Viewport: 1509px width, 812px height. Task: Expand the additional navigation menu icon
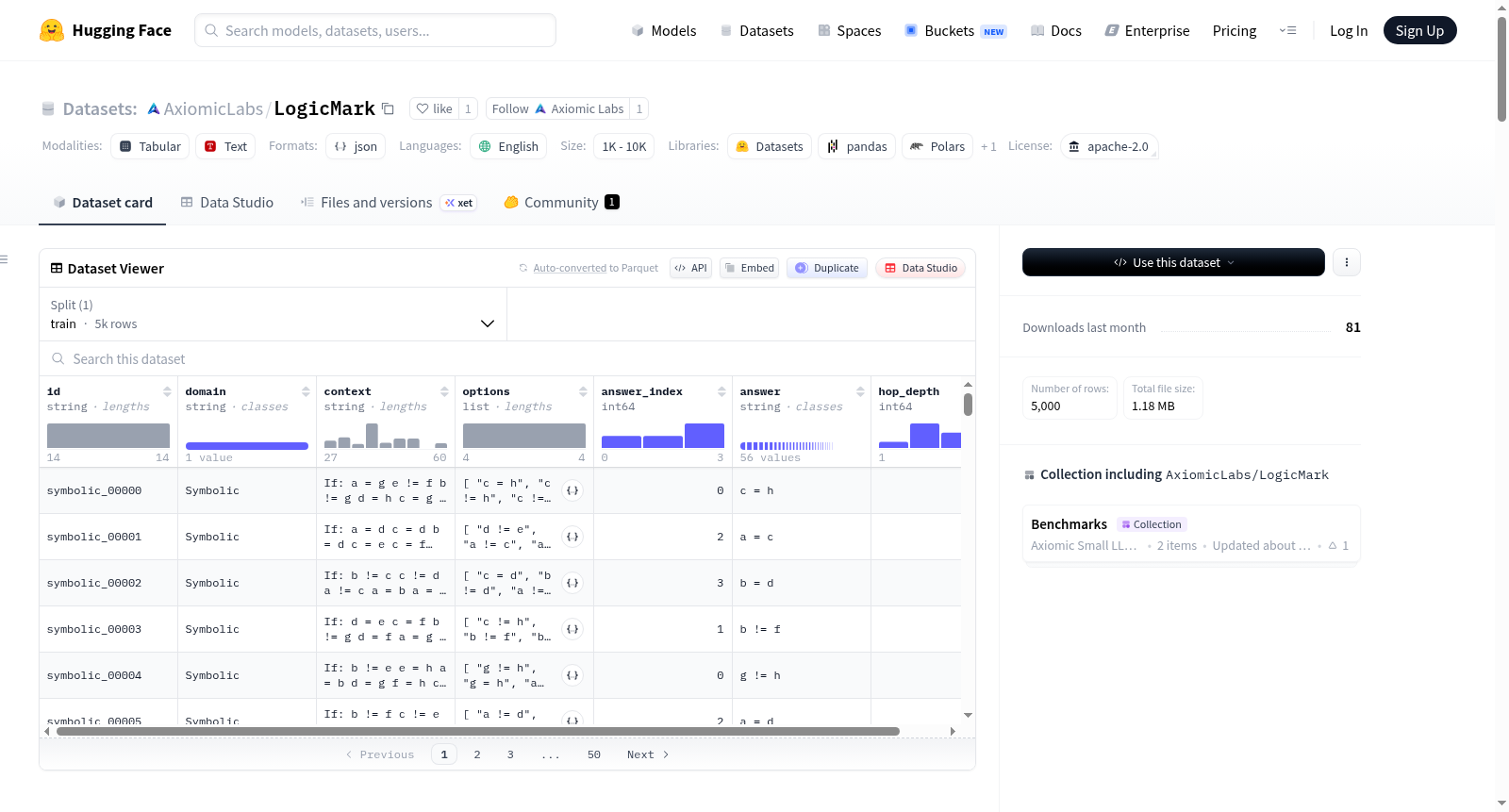pyautogui.click(x=1287, y=30)
